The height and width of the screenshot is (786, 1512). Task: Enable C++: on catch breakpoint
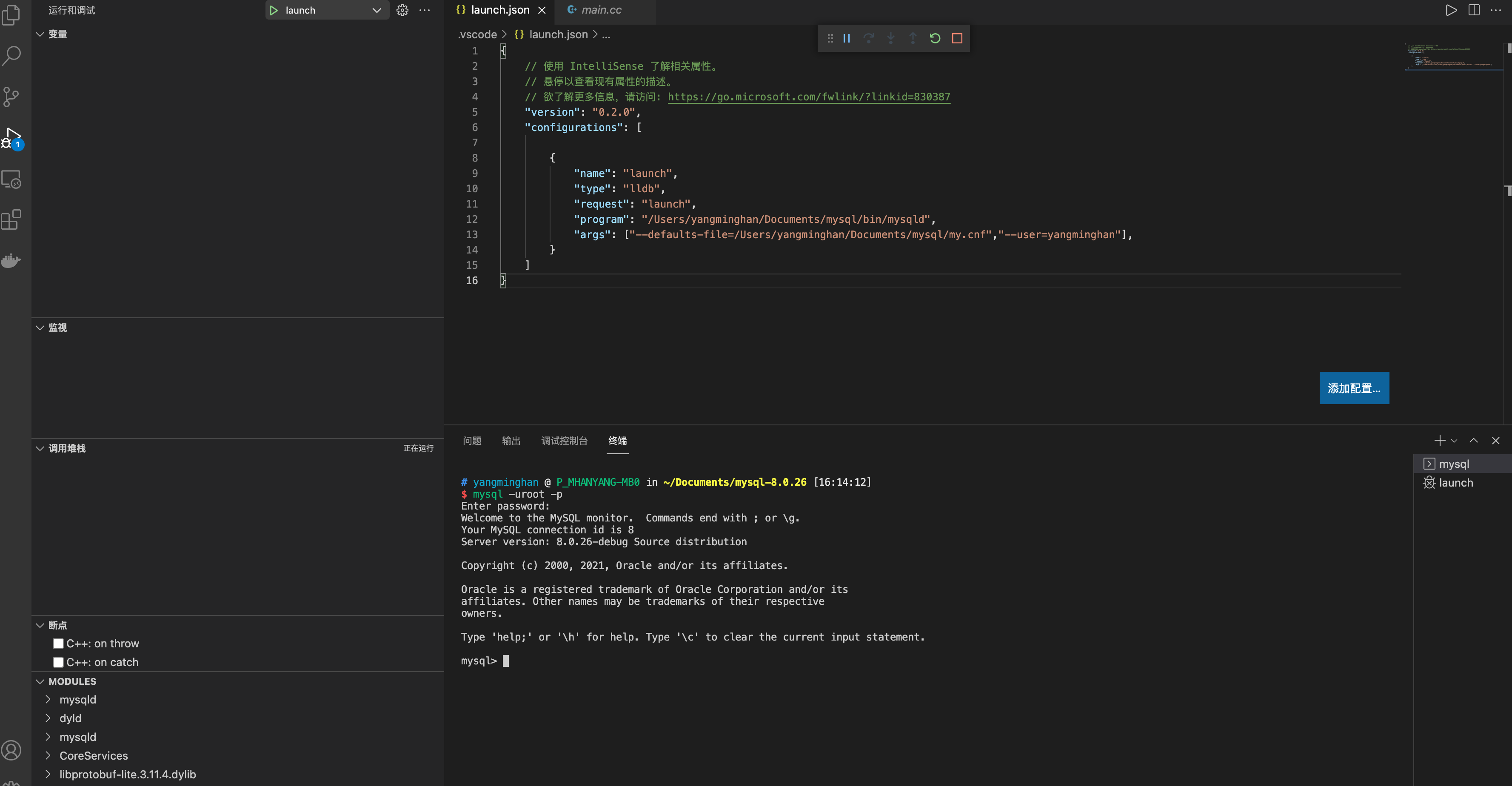click(x=58, y=662)
